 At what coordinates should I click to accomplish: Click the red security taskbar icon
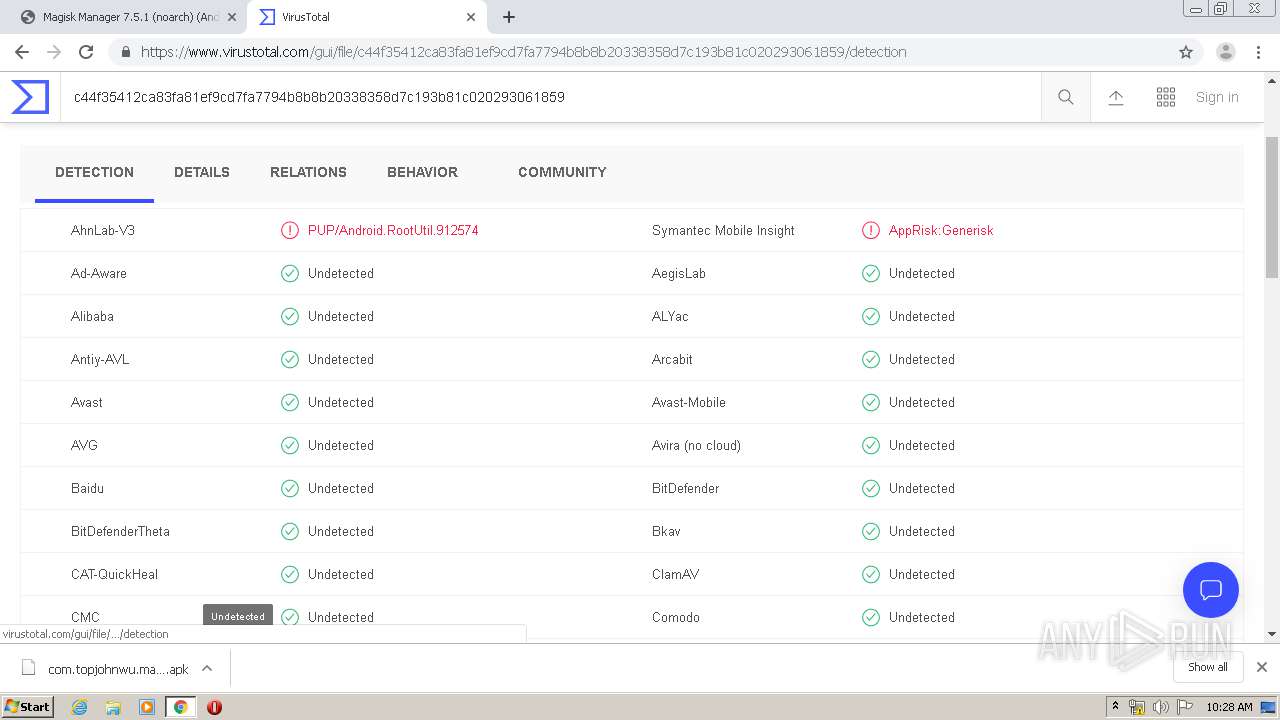[214, 707]
